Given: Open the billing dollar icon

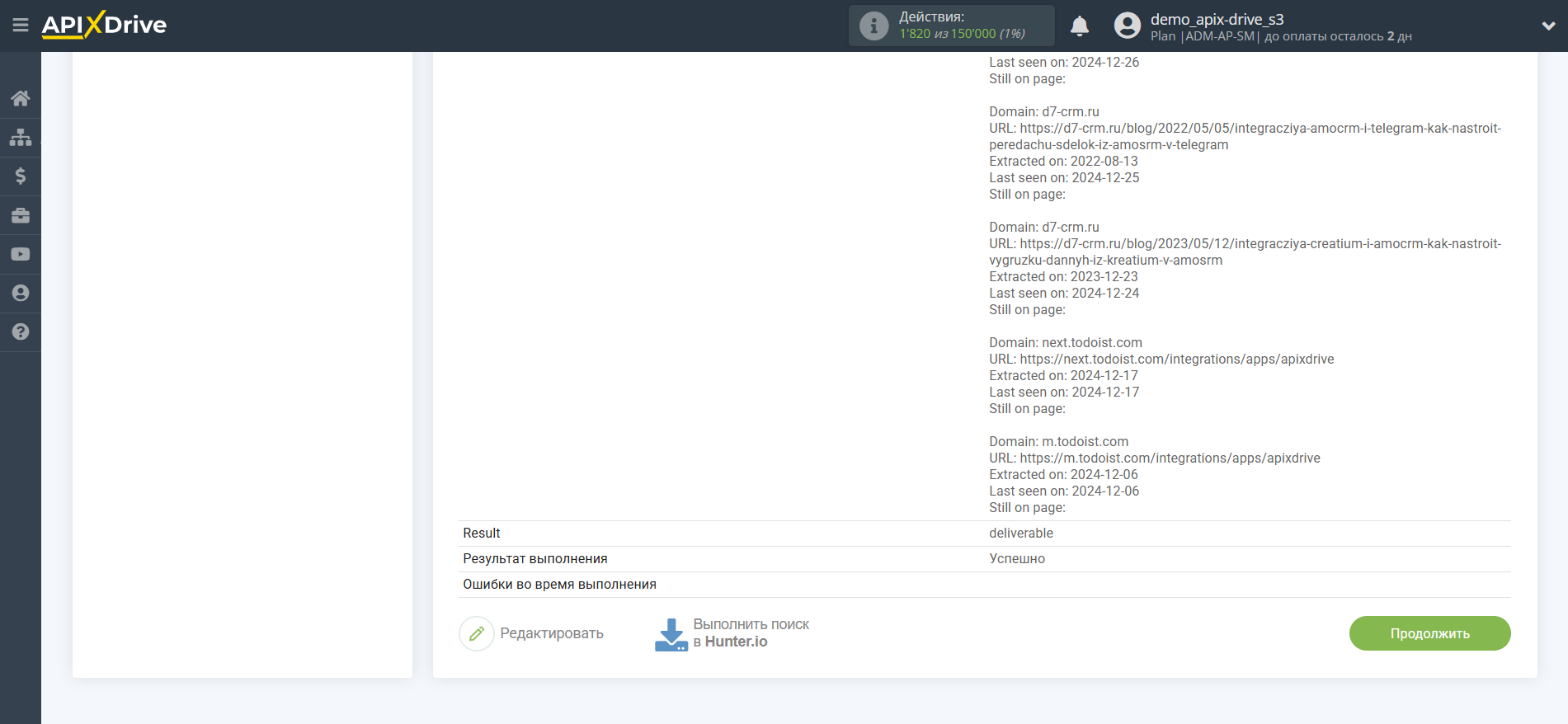Looking at the screenshot, I should point(21,176).
